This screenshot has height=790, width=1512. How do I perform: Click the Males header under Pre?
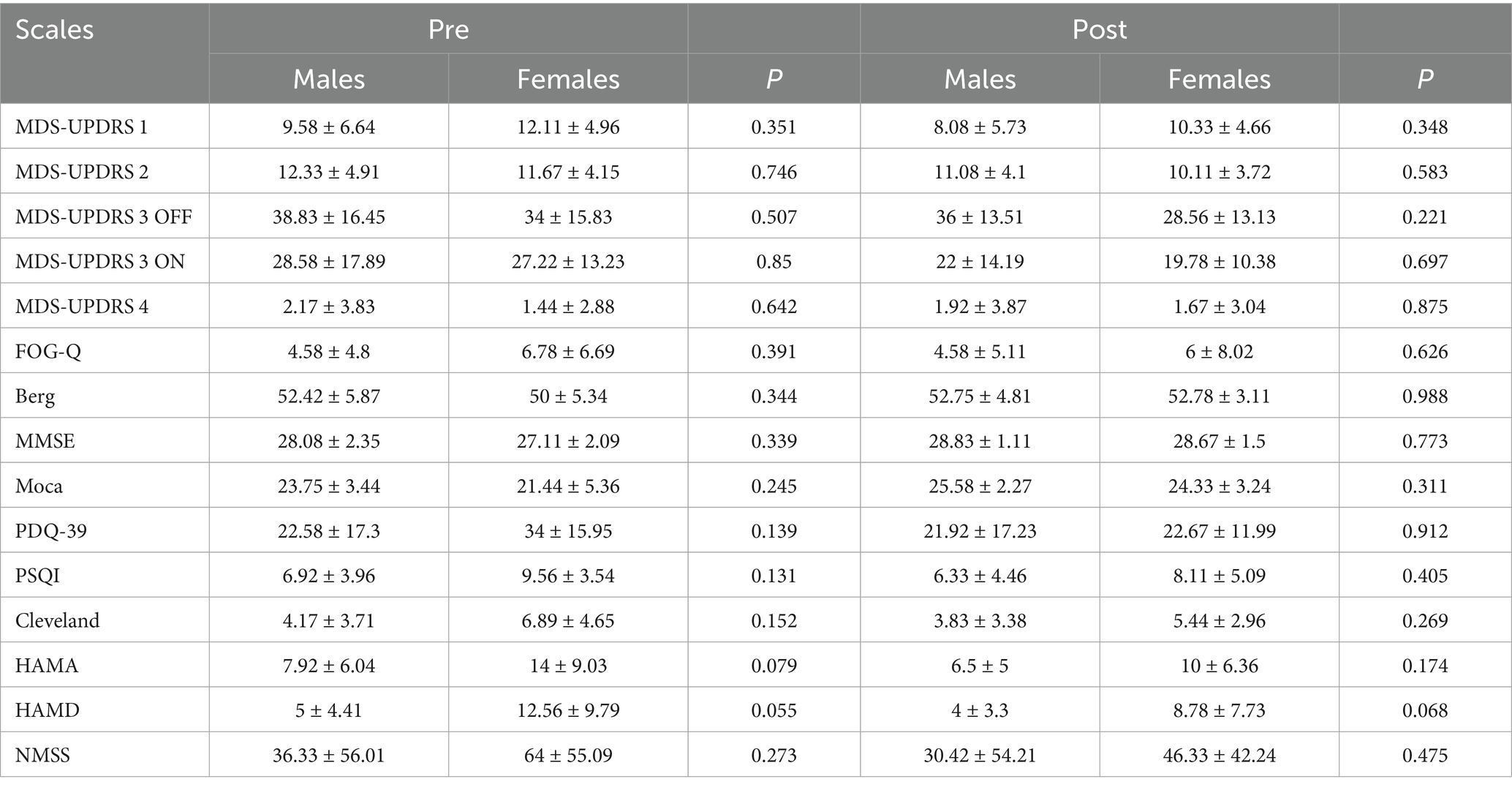[328, 79]
